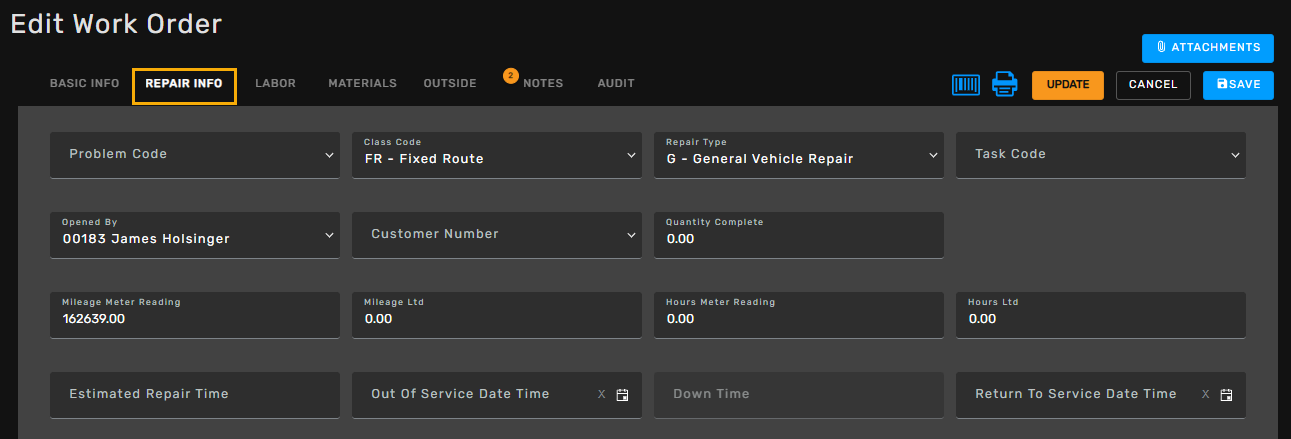
Task: Click the barcode icon
Action: pyautogui.click(x=966, y=85)
